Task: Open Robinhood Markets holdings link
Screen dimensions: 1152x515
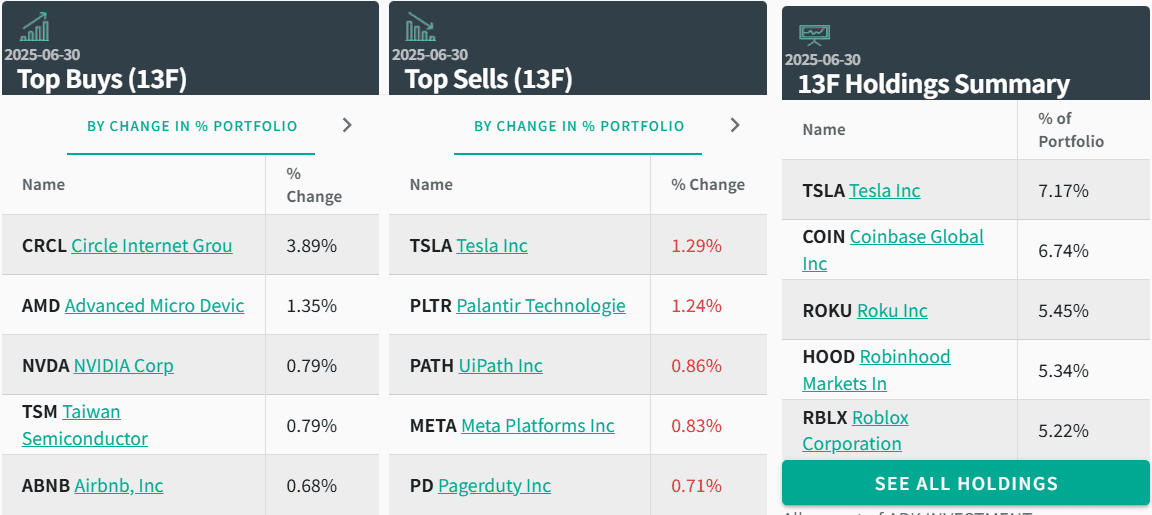Action: click(x=876, y=370)
